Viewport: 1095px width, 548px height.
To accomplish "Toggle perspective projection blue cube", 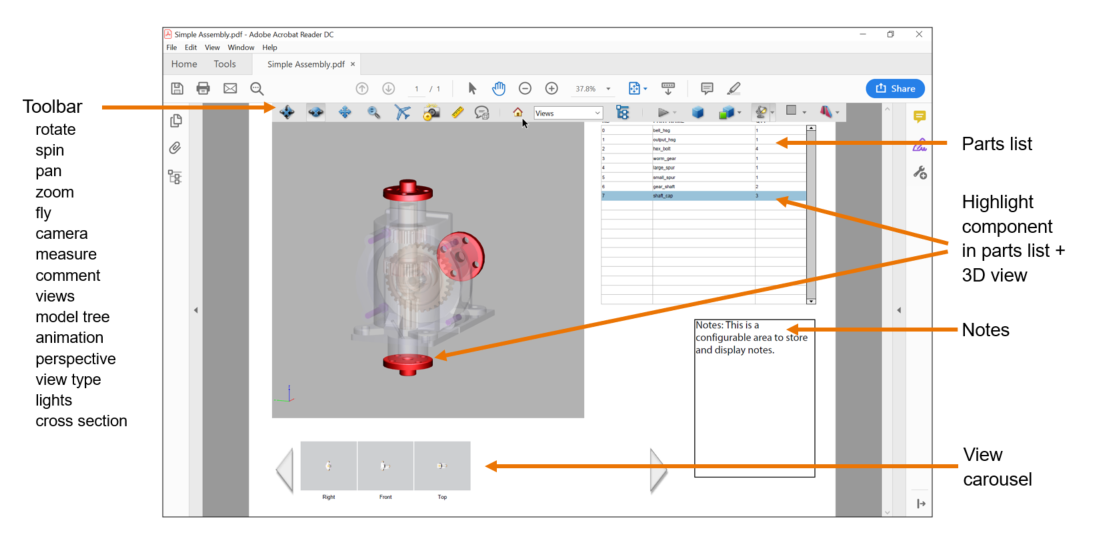I will coord(698,112).
